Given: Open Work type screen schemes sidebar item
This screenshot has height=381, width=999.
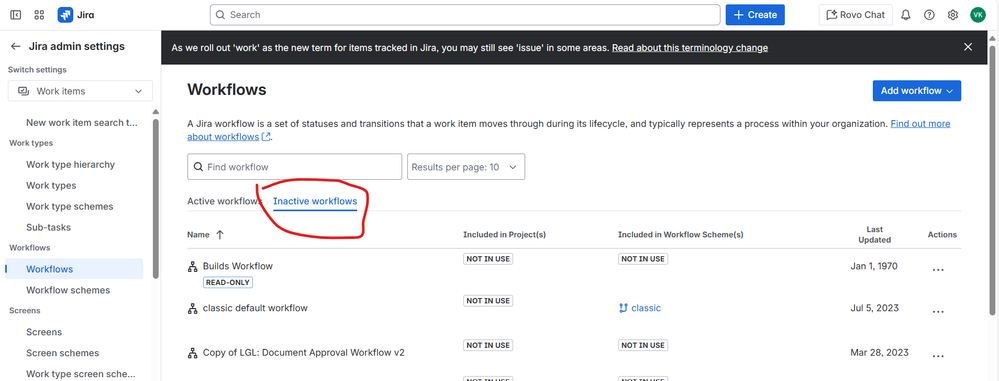Looking at the screenshot, I should (x=81, y=374).
